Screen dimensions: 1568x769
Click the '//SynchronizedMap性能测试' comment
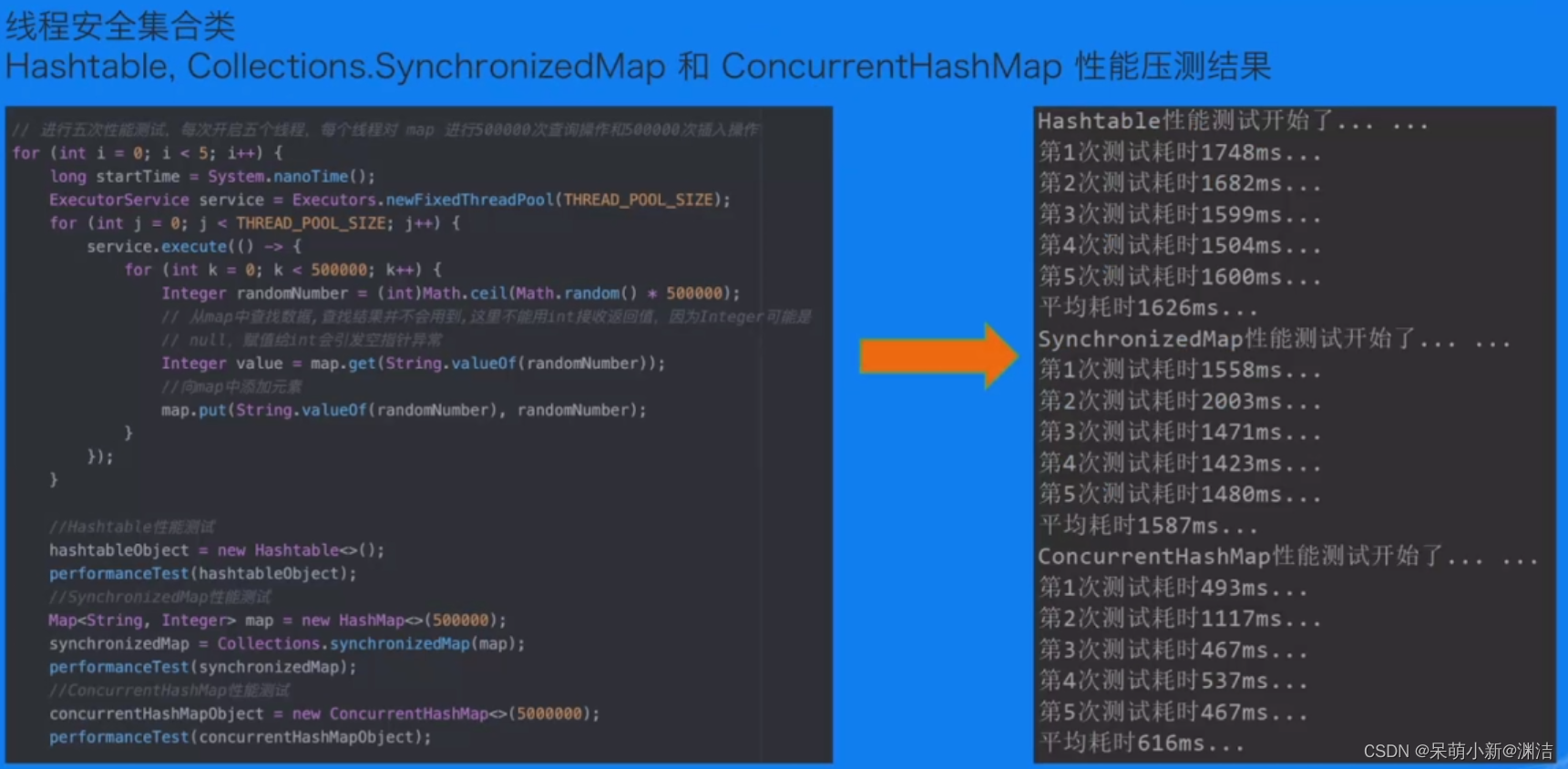[x=160, y=597]
